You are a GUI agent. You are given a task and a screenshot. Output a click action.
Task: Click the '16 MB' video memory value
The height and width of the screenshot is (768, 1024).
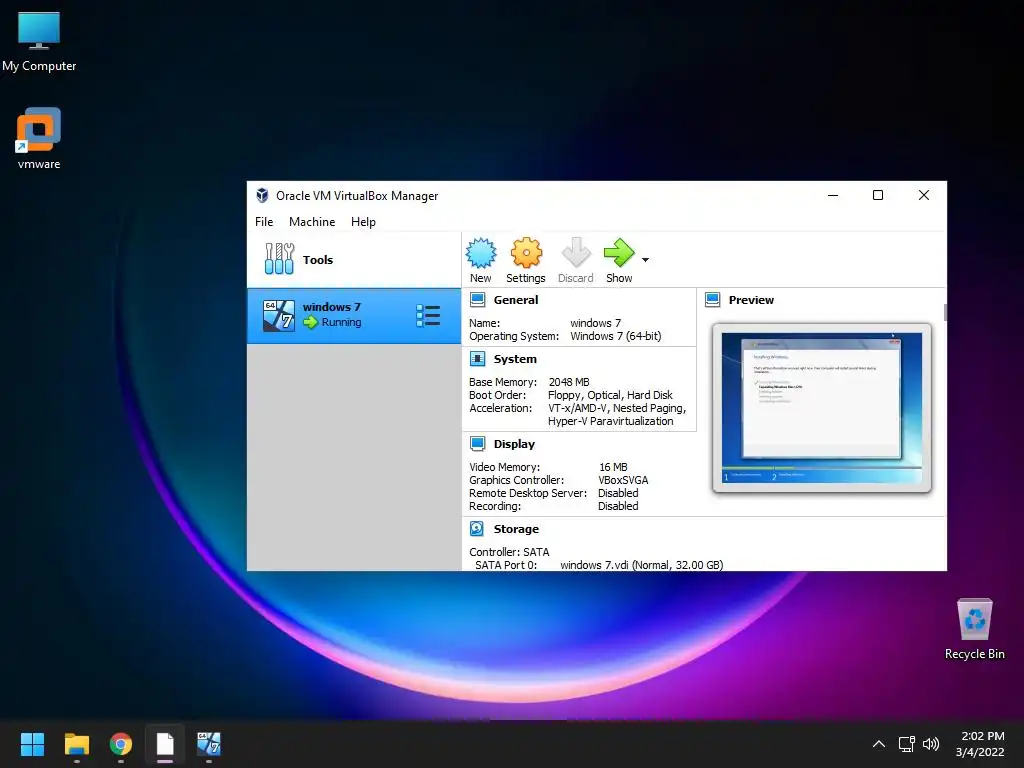tap(613, 467)
